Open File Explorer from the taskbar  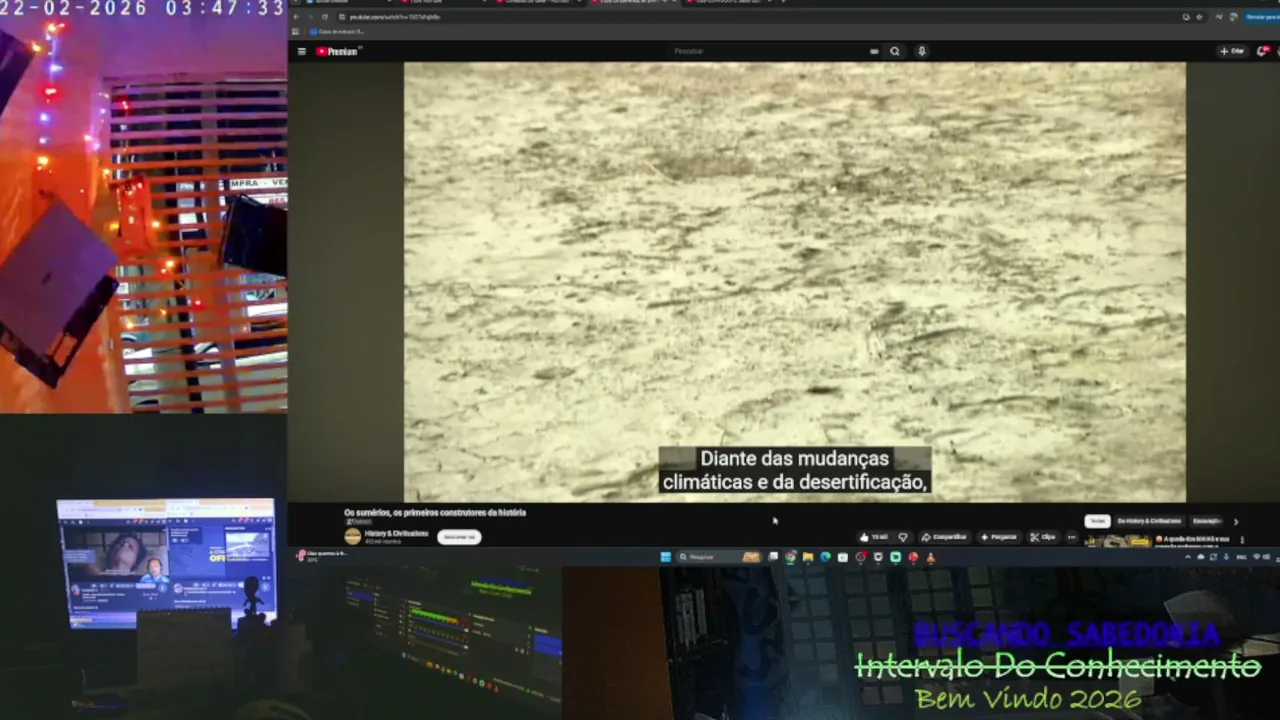point(807,557)
